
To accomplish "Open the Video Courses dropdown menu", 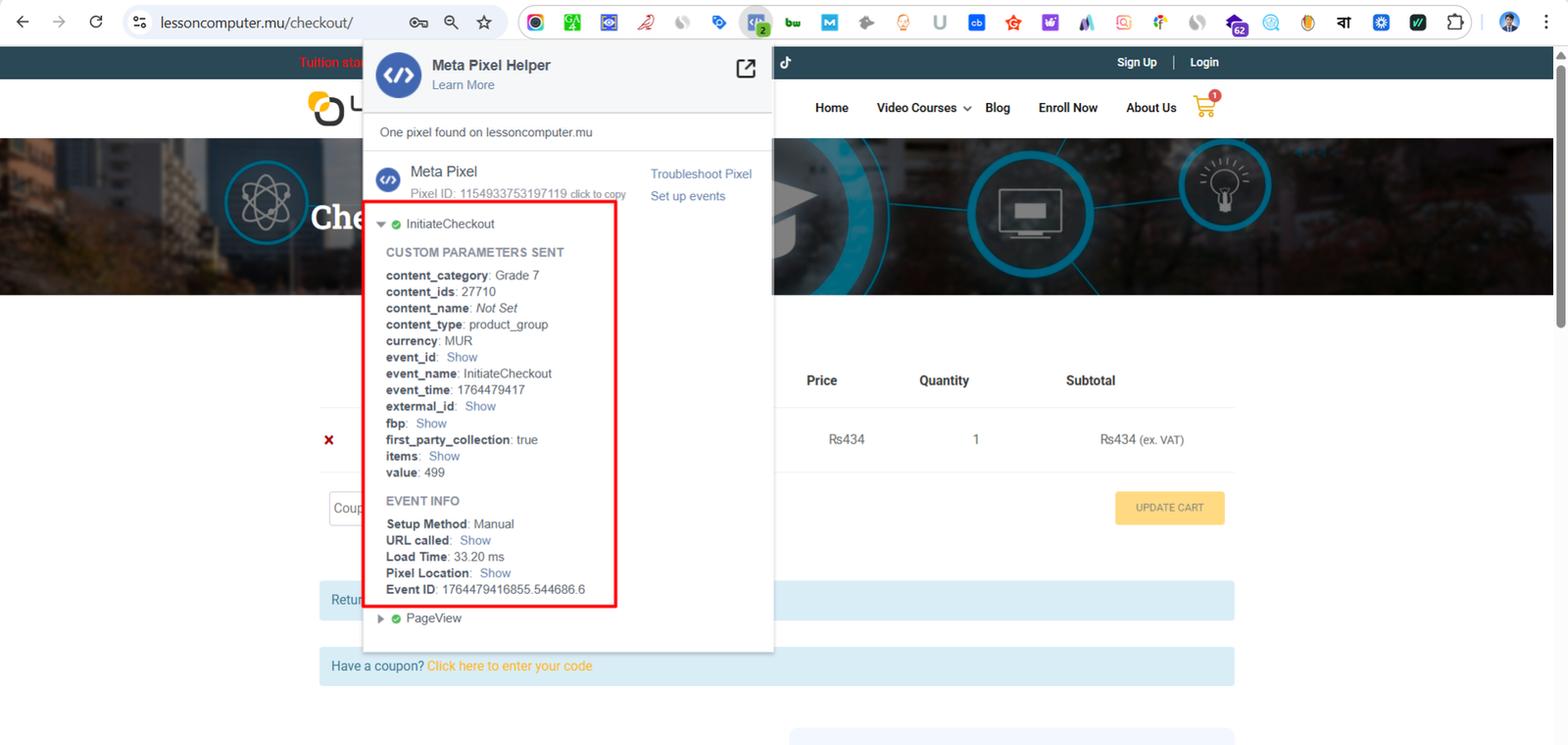I will click(923, 108).
